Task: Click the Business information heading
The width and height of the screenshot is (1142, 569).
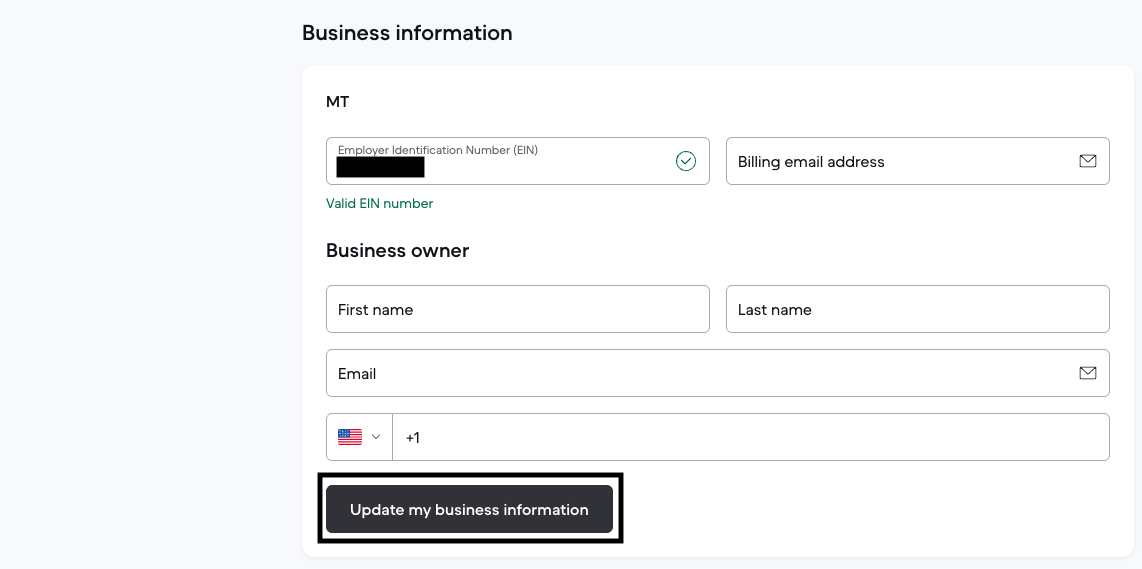Action: [407, 33]
